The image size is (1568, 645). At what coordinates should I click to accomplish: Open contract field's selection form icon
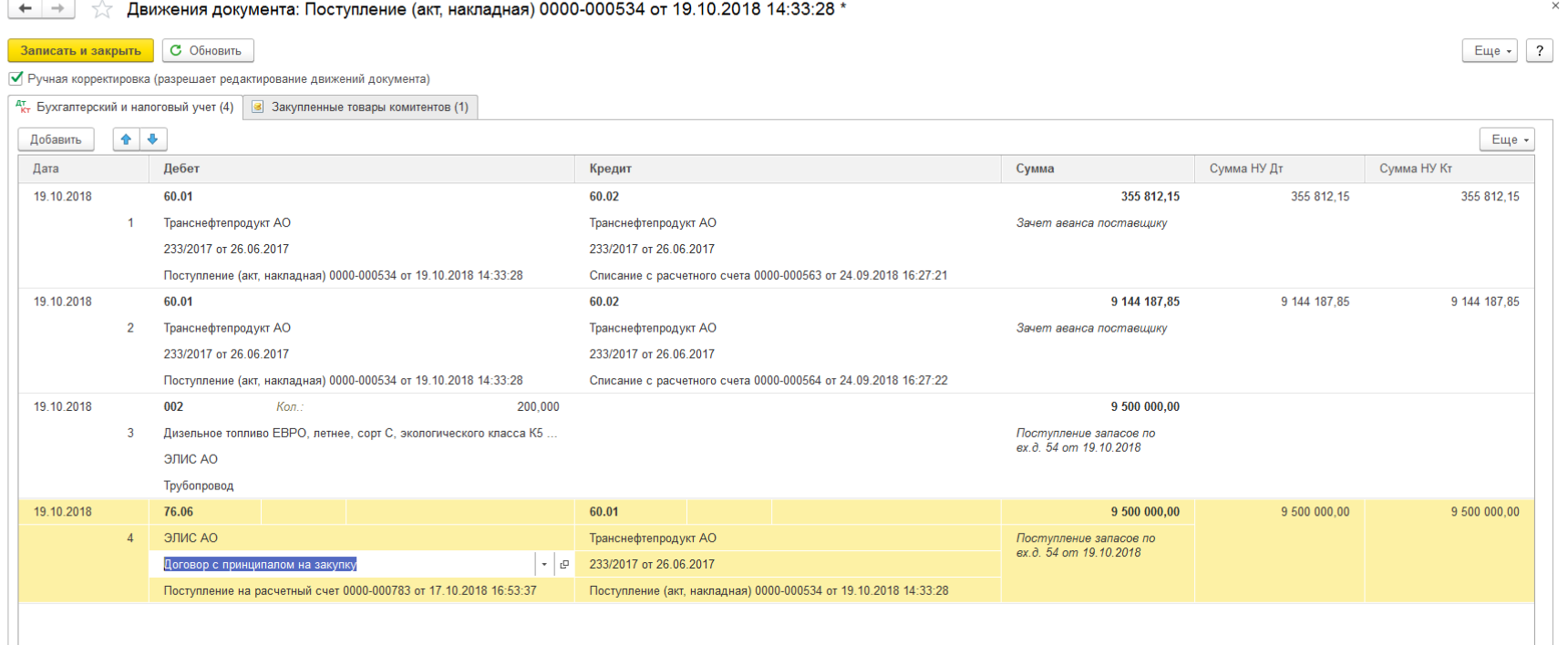click(x=564, y=565)
